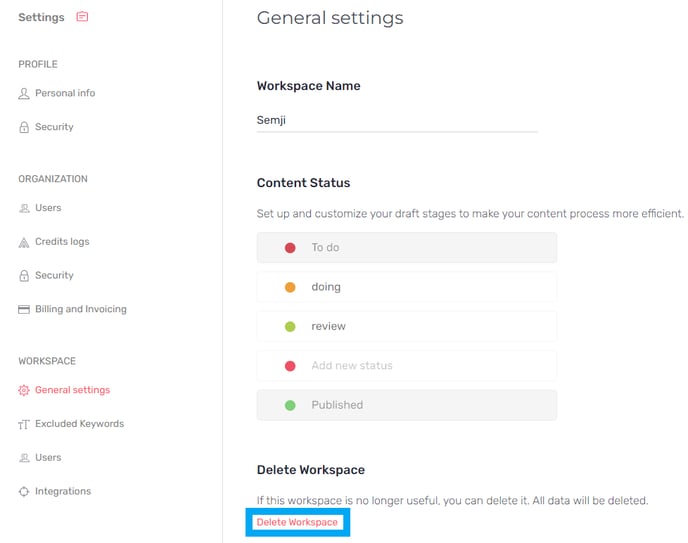Click the padlock icon under Profile
The width and height of the screenshot is (688, 543).
click(x=24, y=127)
